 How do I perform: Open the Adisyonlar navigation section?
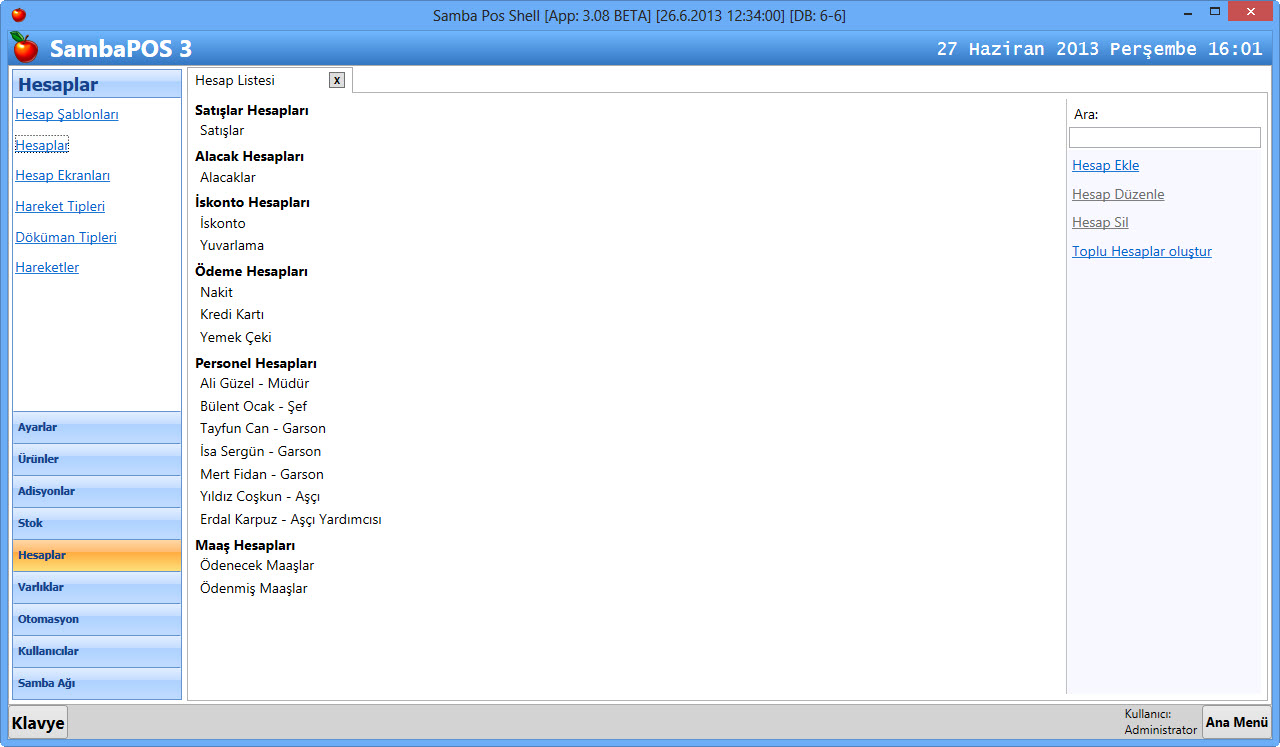(97, 492)
